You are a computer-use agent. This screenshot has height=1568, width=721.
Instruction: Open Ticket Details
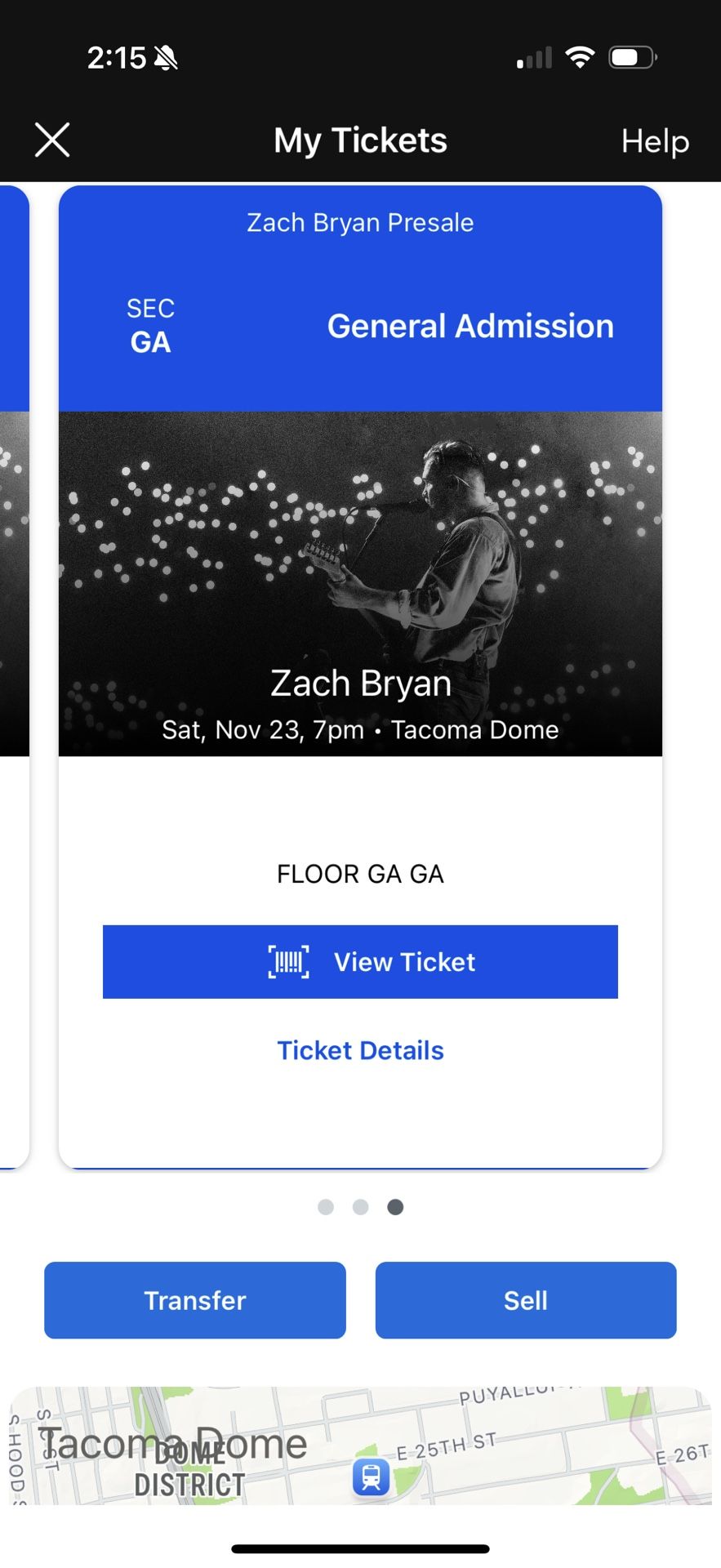pyautogui.click(x=360, y=1050)
